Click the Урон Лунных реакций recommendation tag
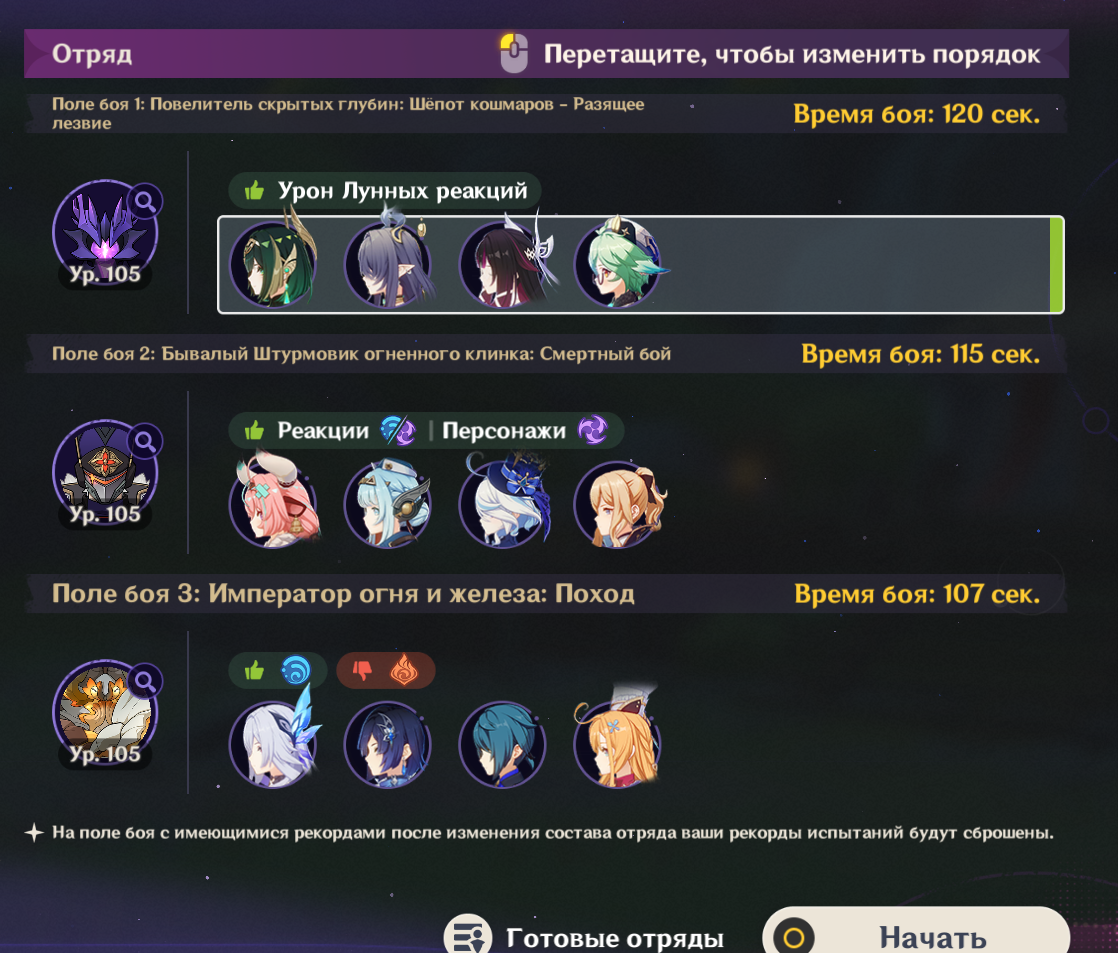 [x=385, y=190]
